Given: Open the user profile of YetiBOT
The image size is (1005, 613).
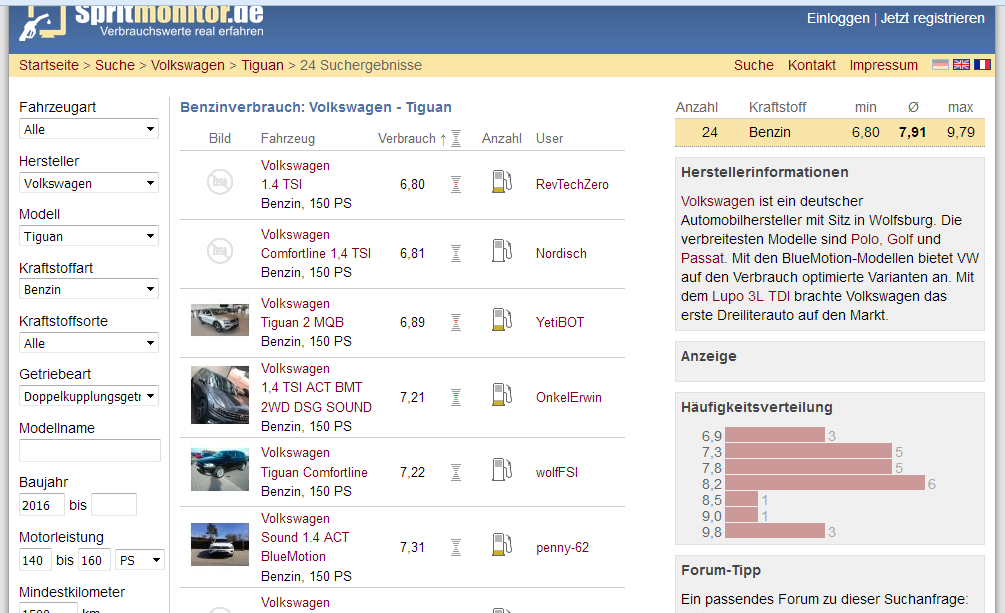Looking at the screenshot, I should [x=560, y=323].
